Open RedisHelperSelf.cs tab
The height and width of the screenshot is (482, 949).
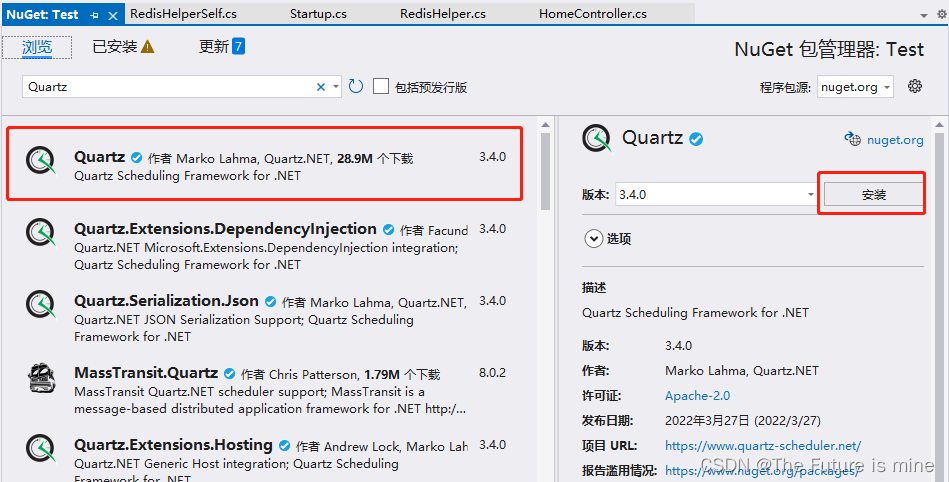183,13
